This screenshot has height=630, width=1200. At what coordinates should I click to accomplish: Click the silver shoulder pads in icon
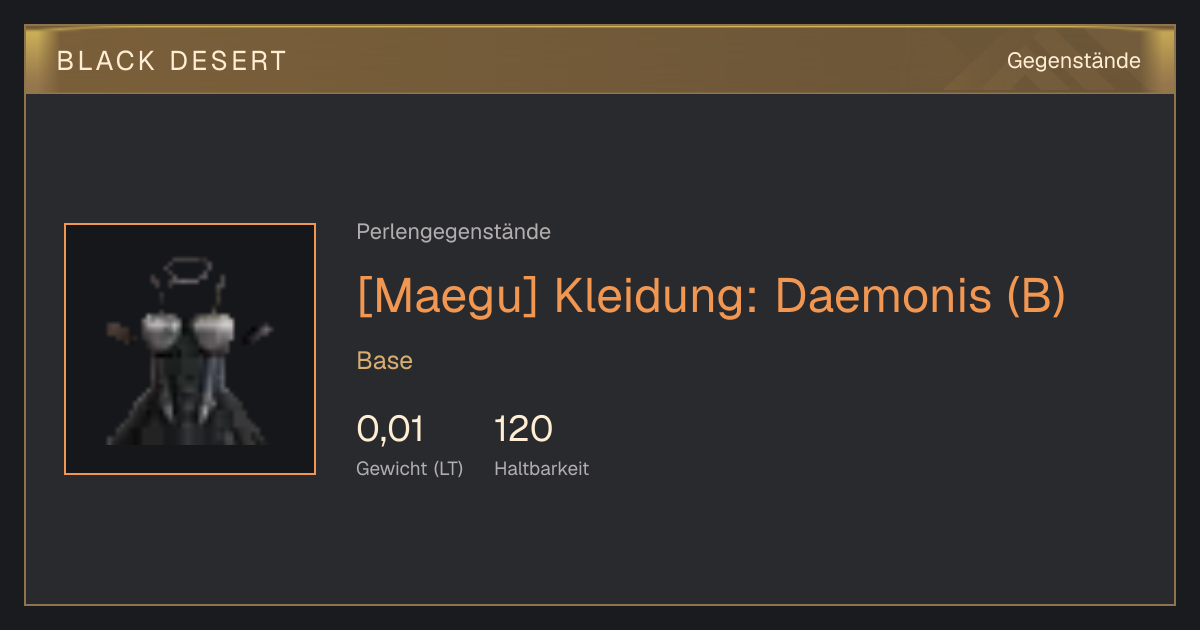(190, 327)
